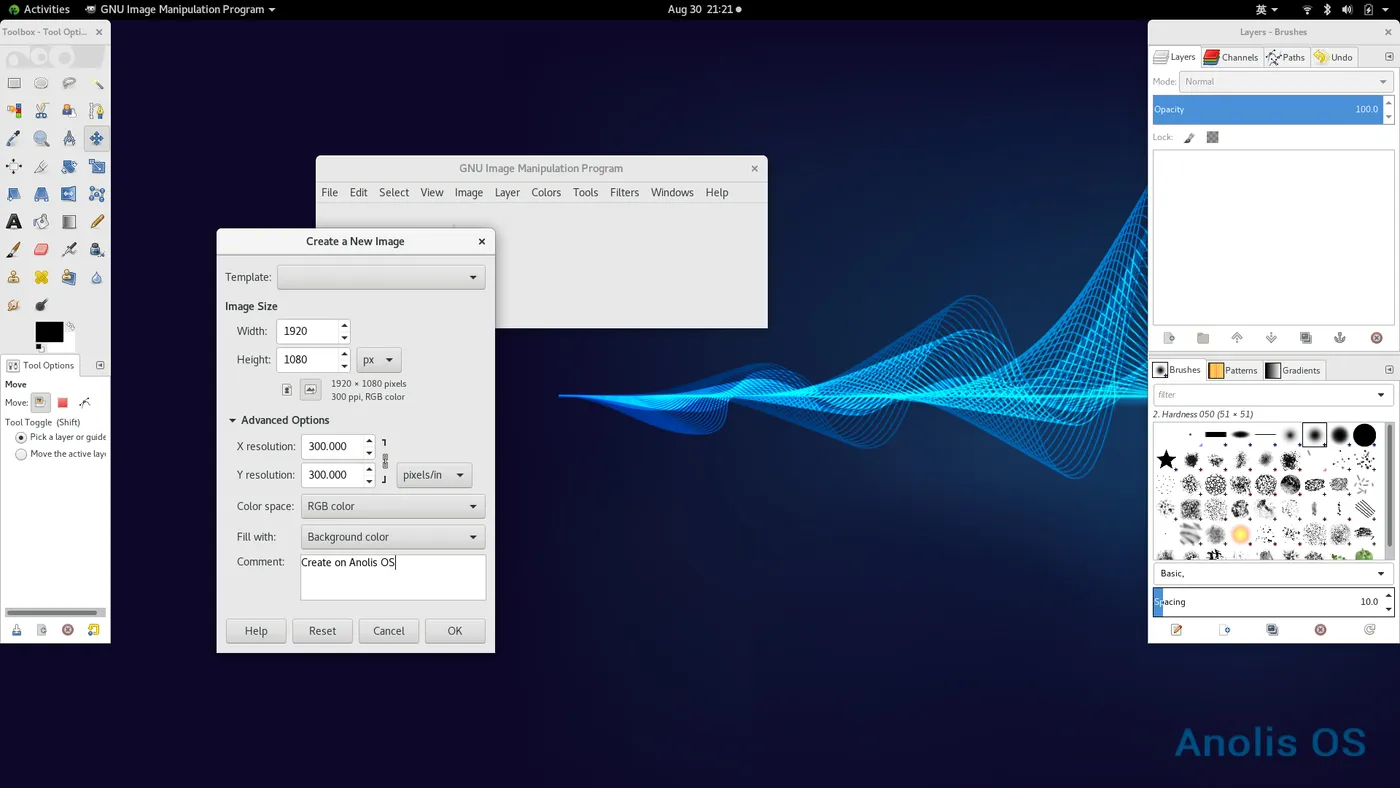
Task: Open the File menu
Action: click(x=329, y=192)
